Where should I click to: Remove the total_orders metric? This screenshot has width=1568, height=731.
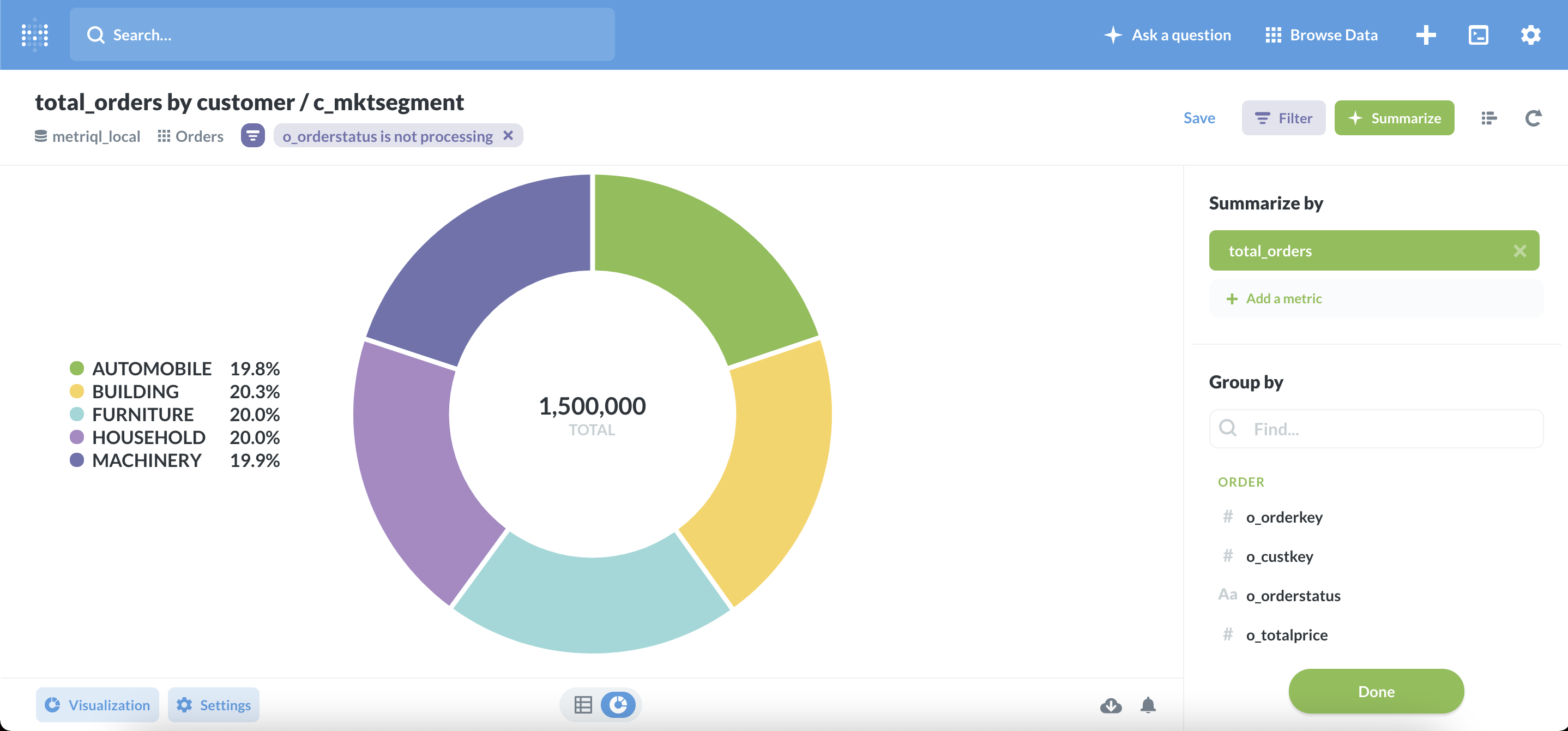[x=1519, y=251]
